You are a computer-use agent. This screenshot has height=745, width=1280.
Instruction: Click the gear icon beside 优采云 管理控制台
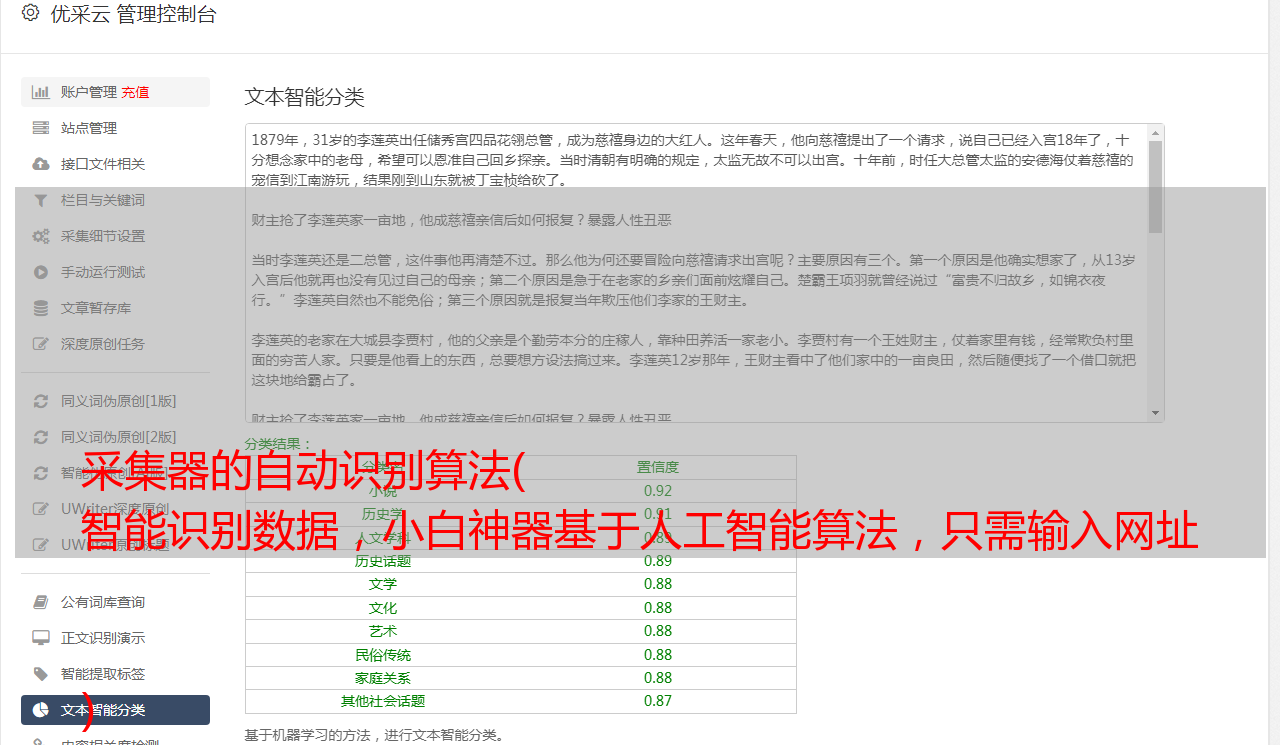pos(30,13)
